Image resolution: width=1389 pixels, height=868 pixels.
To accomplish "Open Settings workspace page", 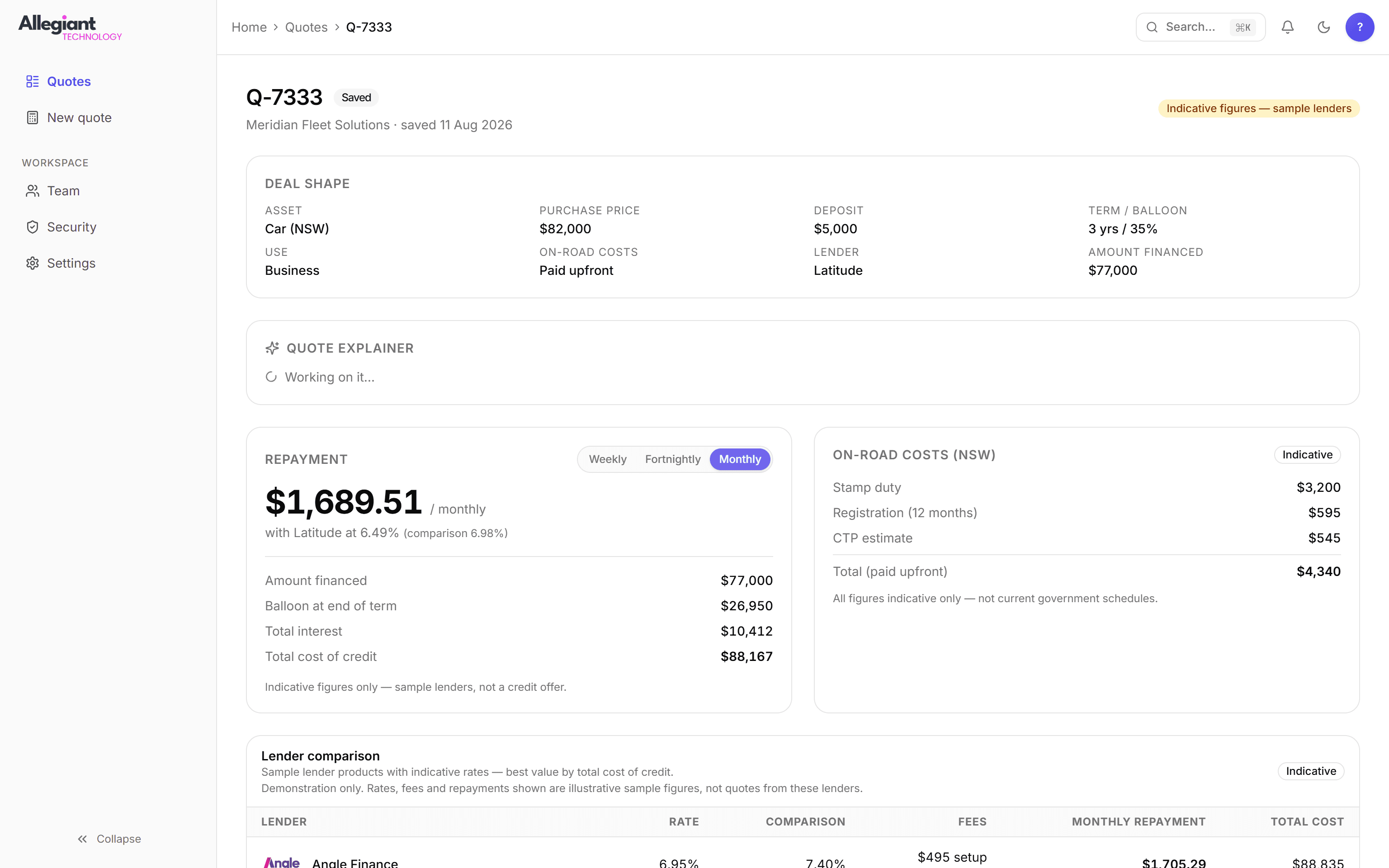I will click(x=109, y=263).
